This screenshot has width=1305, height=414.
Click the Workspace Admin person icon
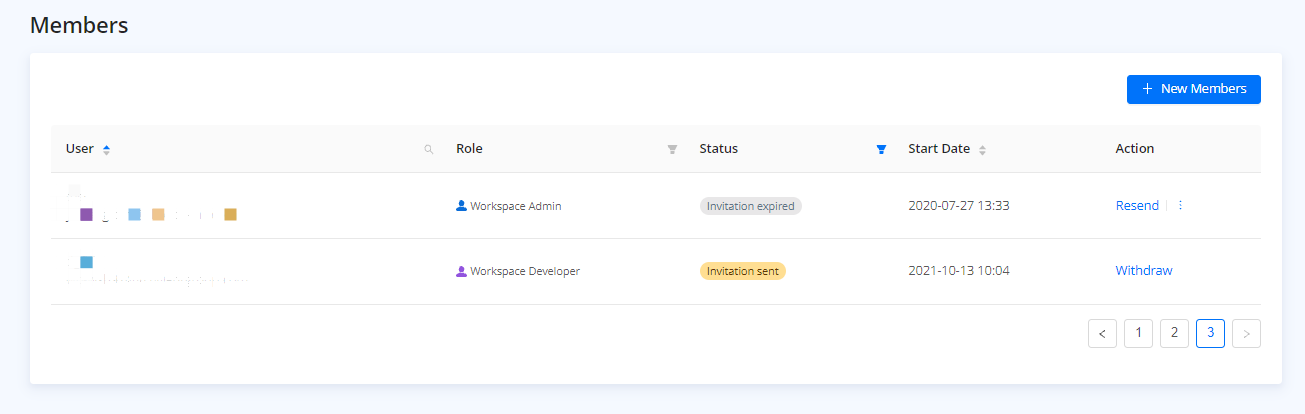pyautogui.click(x=461, y=206)
